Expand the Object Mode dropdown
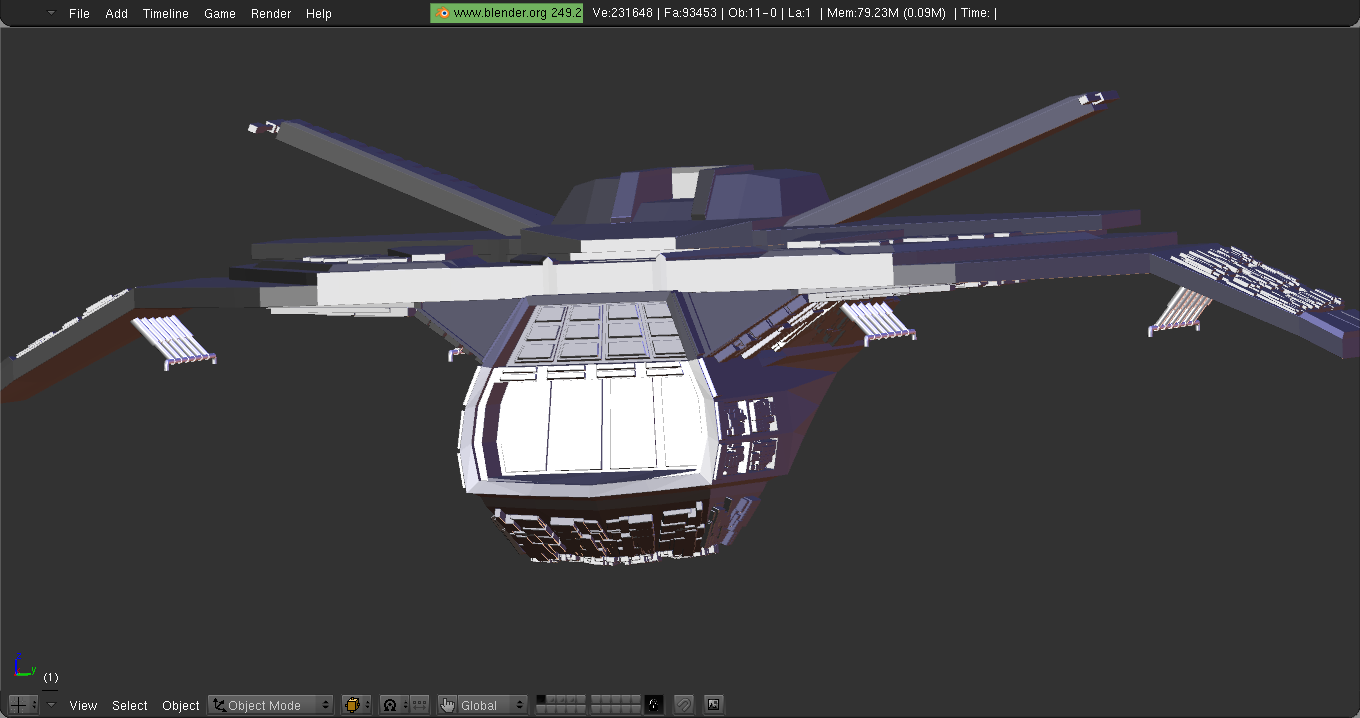Viewport: 1360px width, 718px height. pyautogui.click(x=271, y=705)
